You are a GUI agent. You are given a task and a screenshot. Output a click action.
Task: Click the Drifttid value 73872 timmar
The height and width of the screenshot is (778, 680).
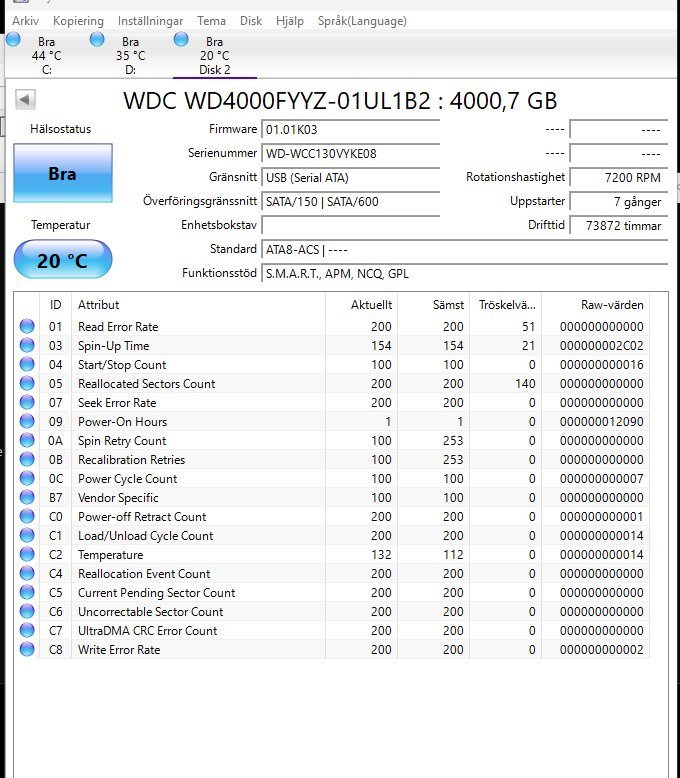(618, 225)
